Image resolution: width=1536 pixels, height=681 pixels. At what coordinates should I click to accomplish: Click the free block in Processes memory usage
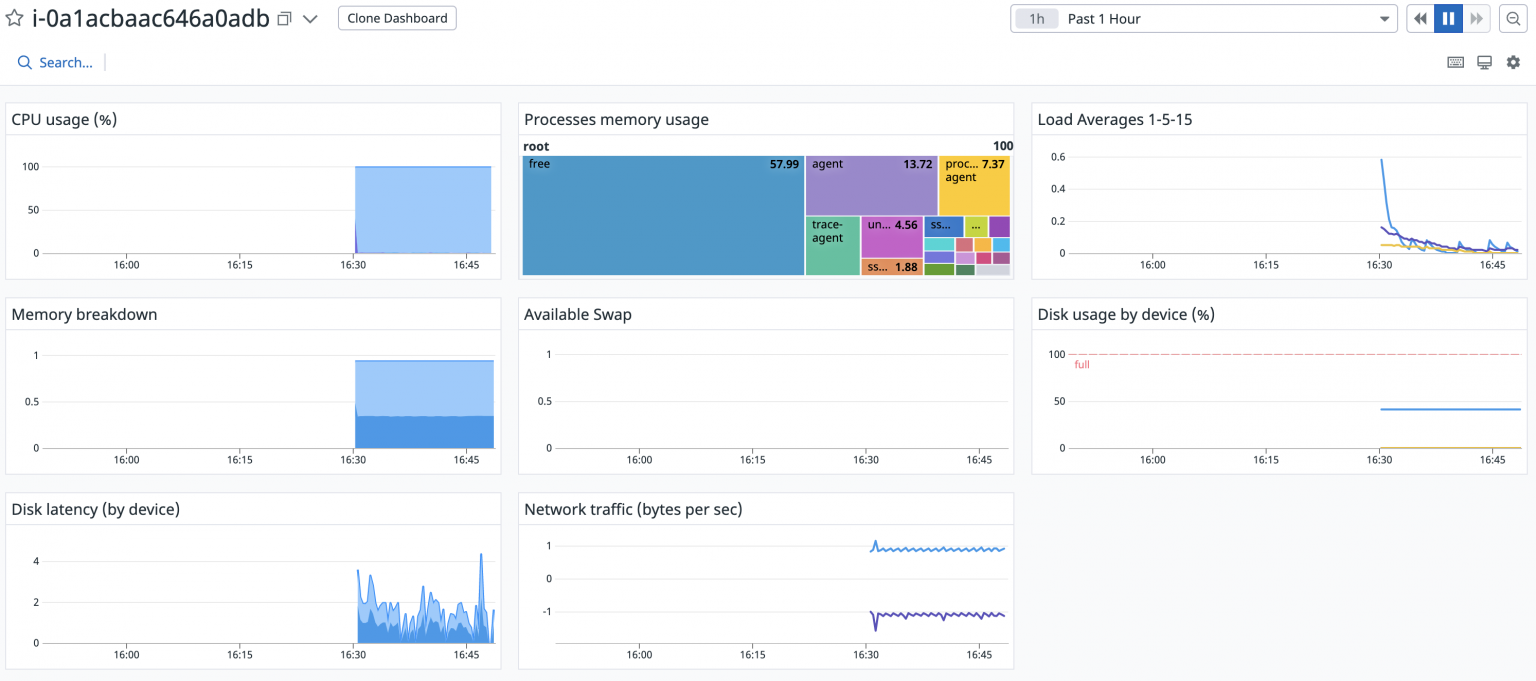pyautogui.click(x=660, y=213)
